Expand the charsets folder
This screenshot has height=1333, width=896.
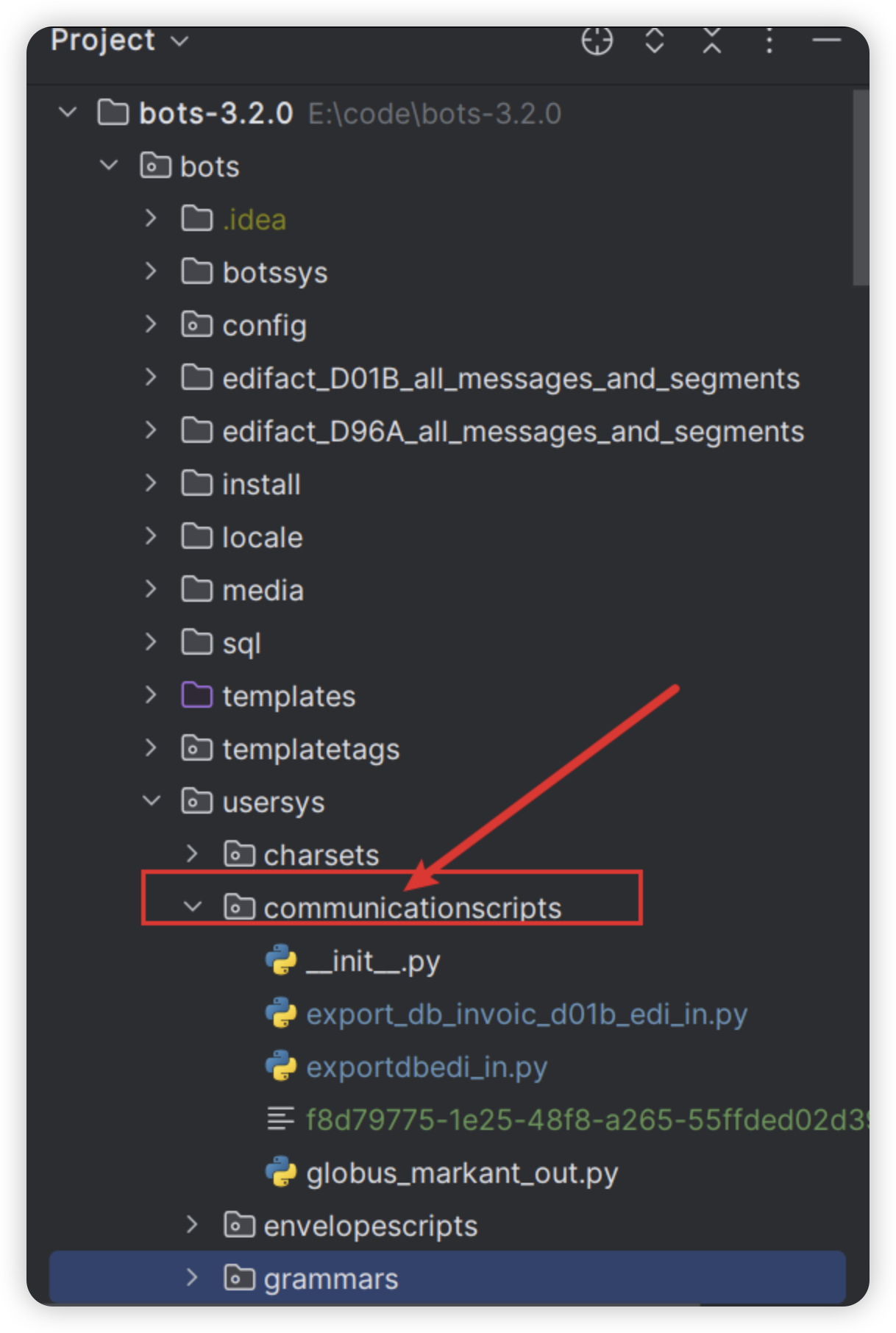coord(193,854)
